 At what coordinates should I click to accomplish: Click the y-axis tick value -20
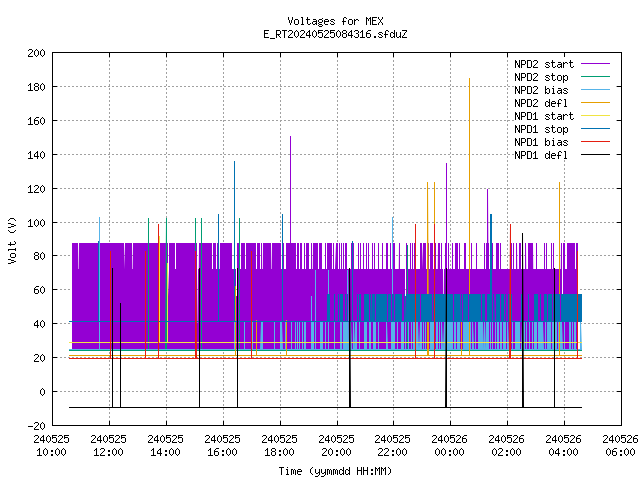click(x=36, y=426)
